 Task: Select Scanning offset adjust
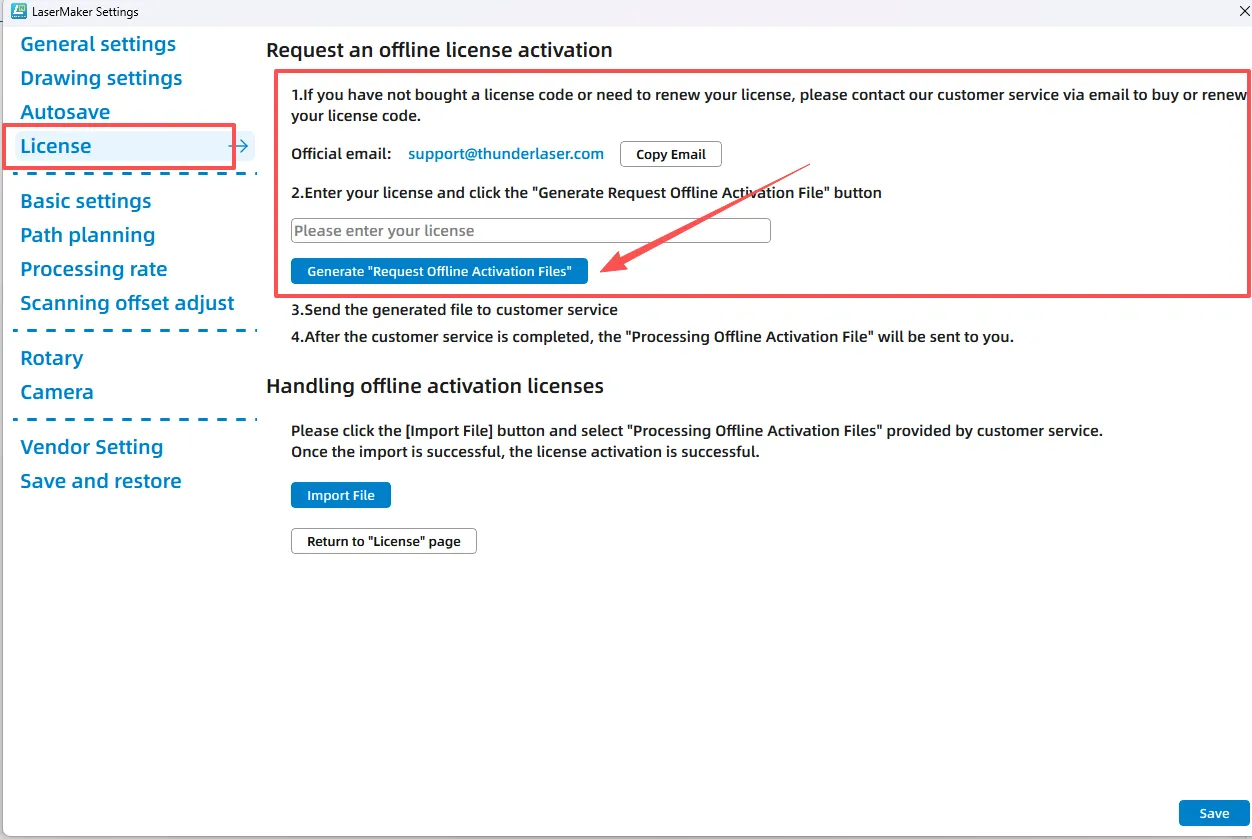coord(127,303)
